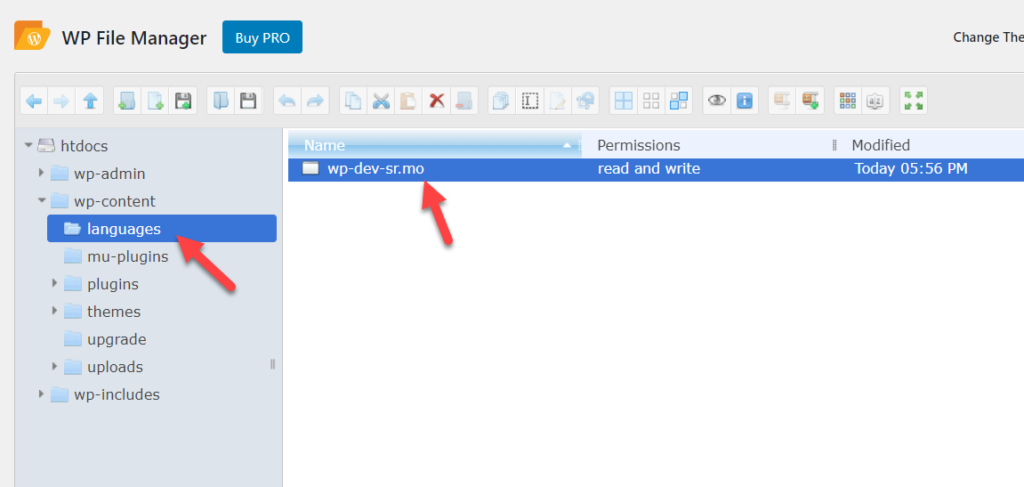The width and height of the screenshot is (1024, 487).
Task: Open the wp-content folder
Action: 114,201
